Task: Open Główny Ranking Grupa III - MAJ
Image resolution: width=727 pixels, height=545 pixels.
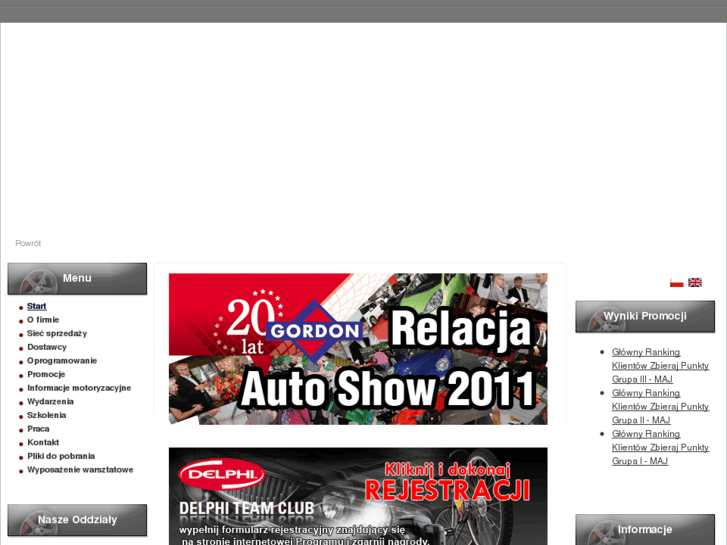Action: point(660,365)
